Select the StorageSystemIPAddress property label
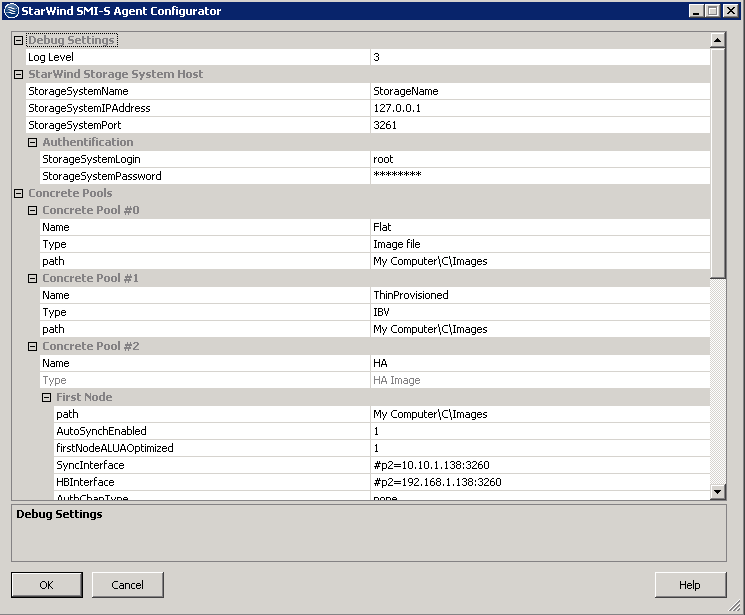745x615 pixels. [89, 108]
